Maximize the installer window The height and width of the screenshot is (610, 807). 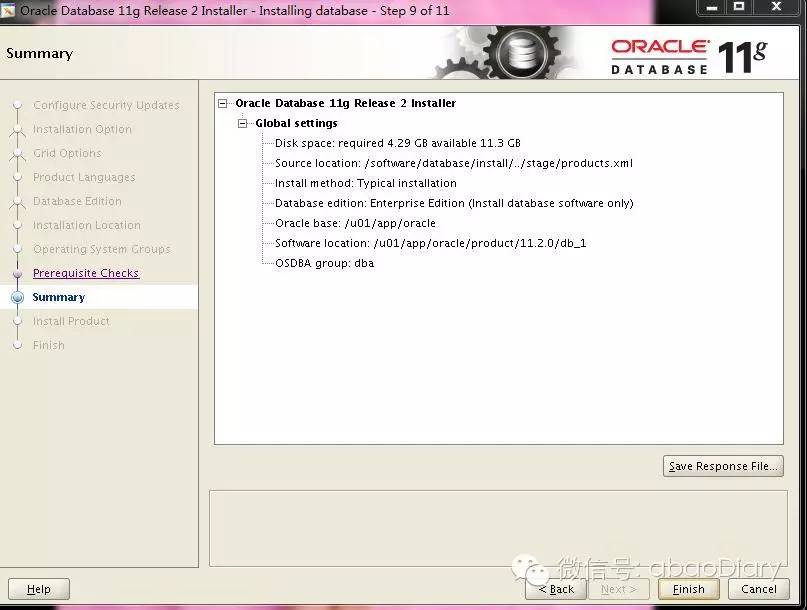tap(739, 7)
